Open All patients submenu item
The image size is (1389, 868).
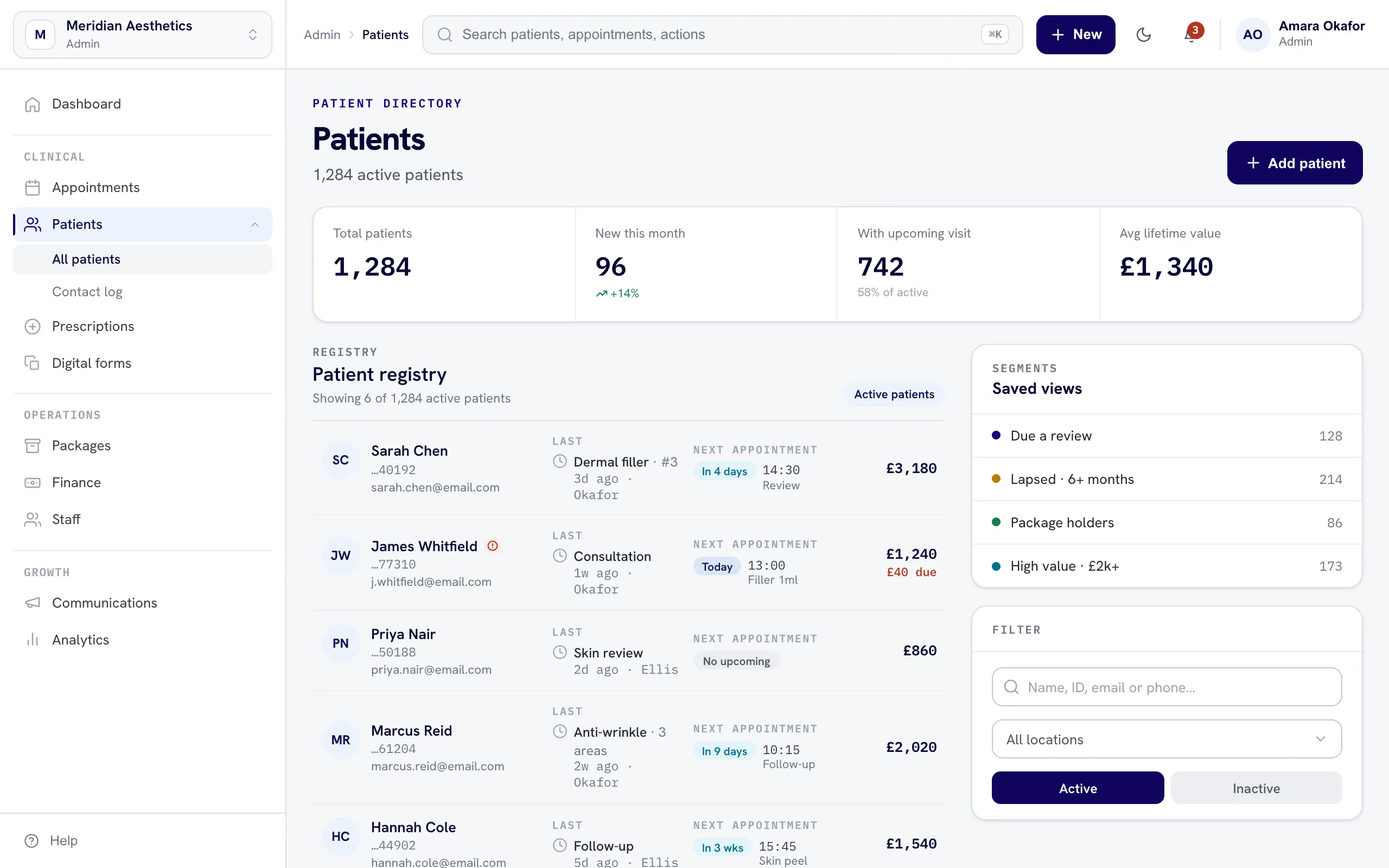point(142,259)
